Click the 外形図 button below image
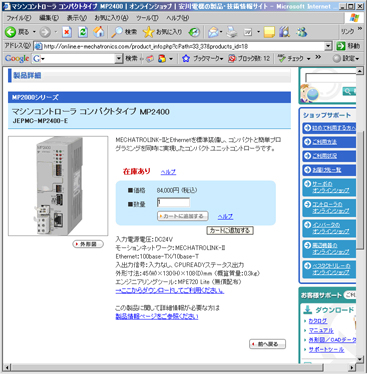367x374 pixels. [88, 244]
